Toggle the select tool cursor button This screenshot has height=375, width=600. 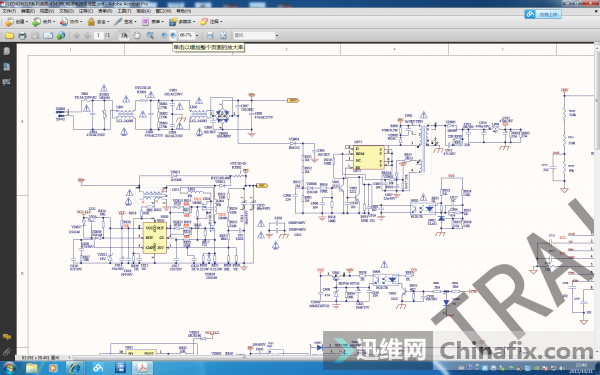[x=124, y=36]
